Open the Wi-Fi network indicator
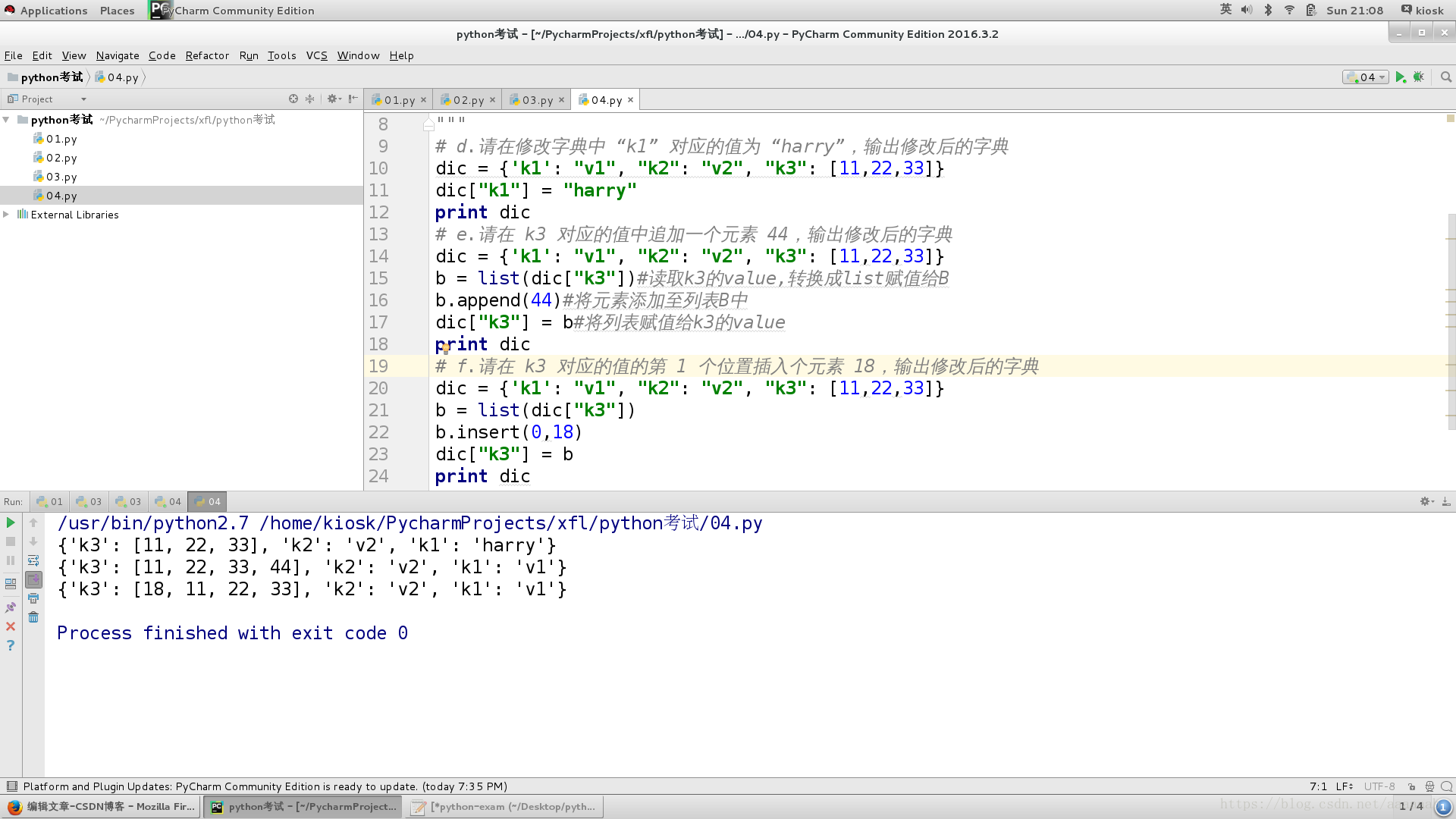This screenshot has height=819, width=1456. click(1289, 10)
